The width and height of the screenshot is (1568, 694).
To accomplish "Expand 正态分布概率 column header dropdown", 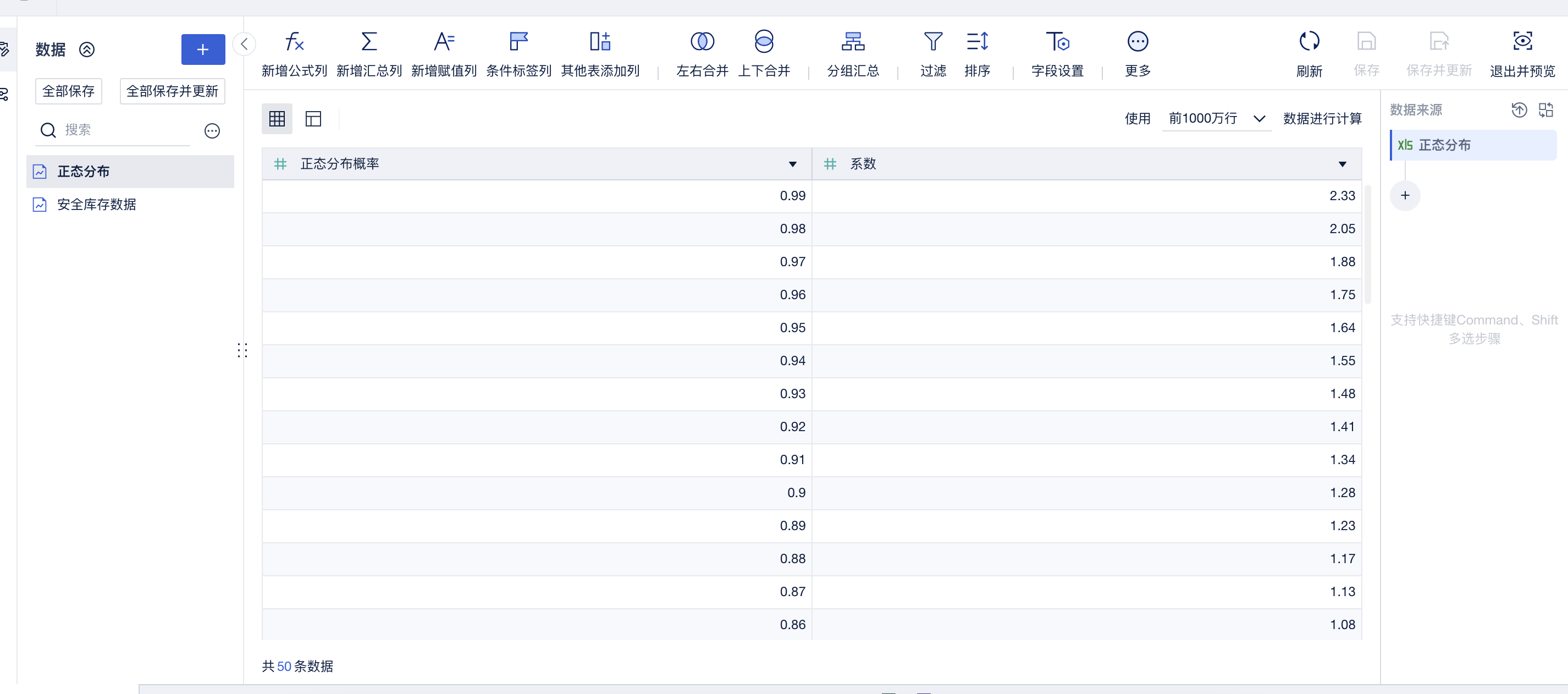I will point(792,164).
